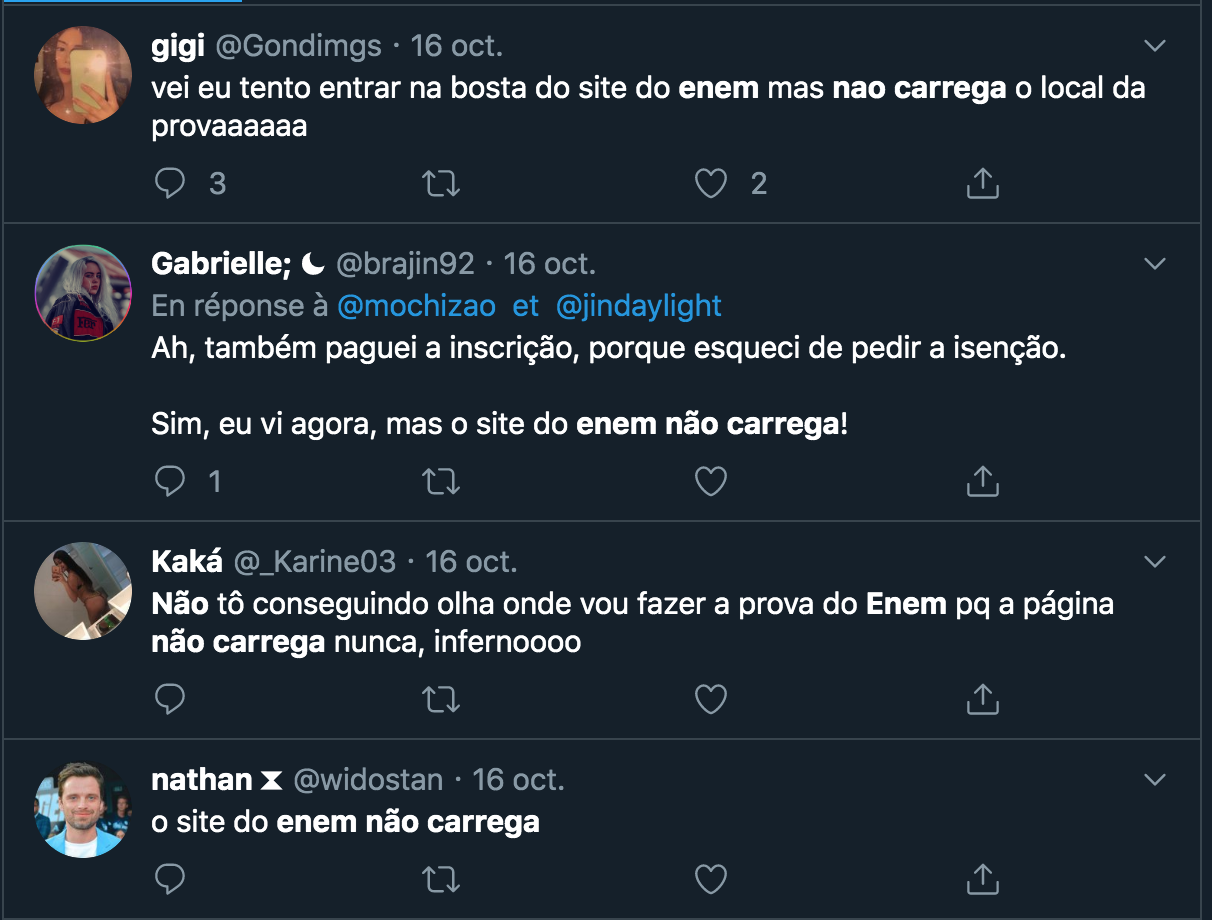
Task: Open the @jindaylight mention link
Action: click(x=638, y=306)
